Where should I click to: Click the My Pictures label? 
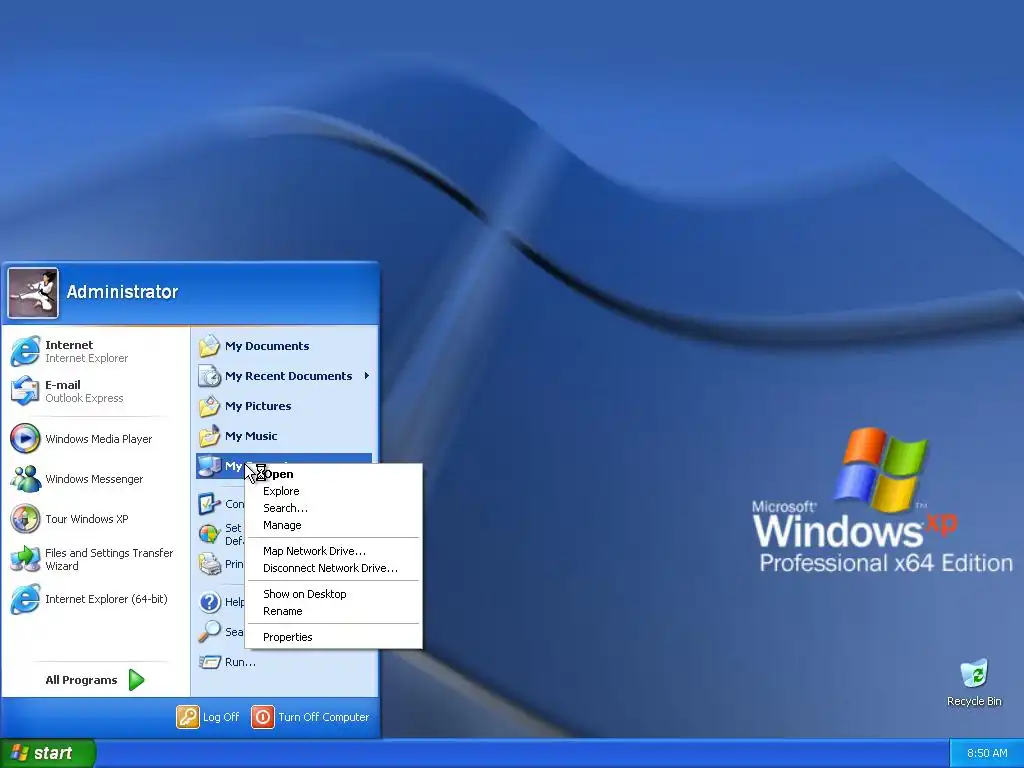(258, 406)
